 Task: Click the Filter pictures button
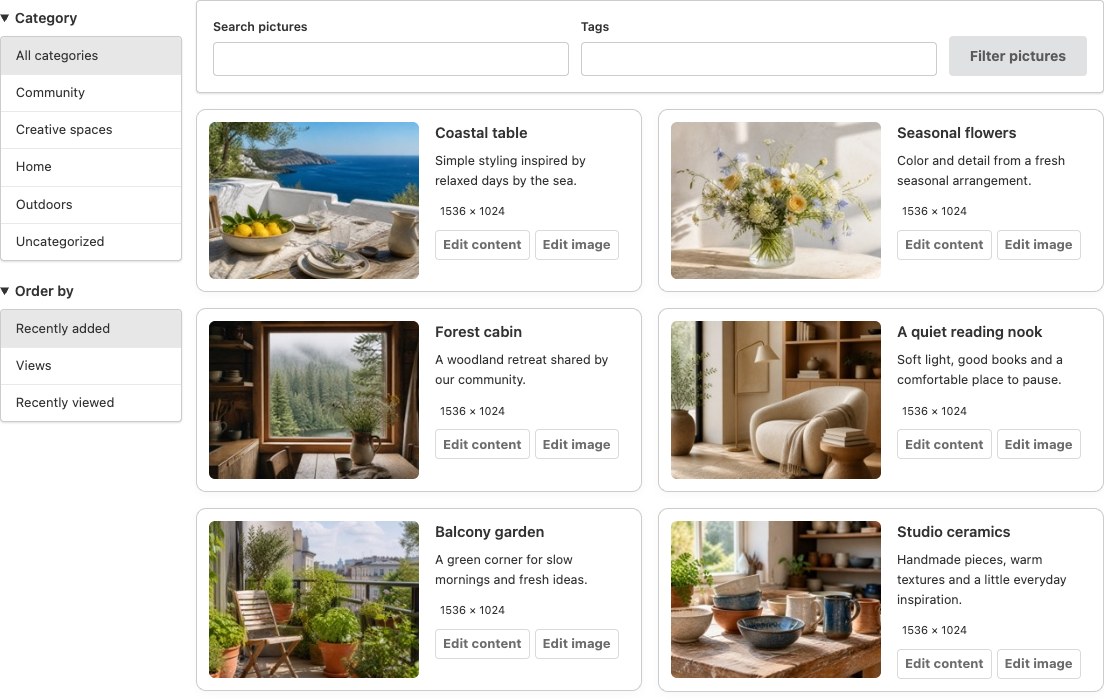(1017, 56)
